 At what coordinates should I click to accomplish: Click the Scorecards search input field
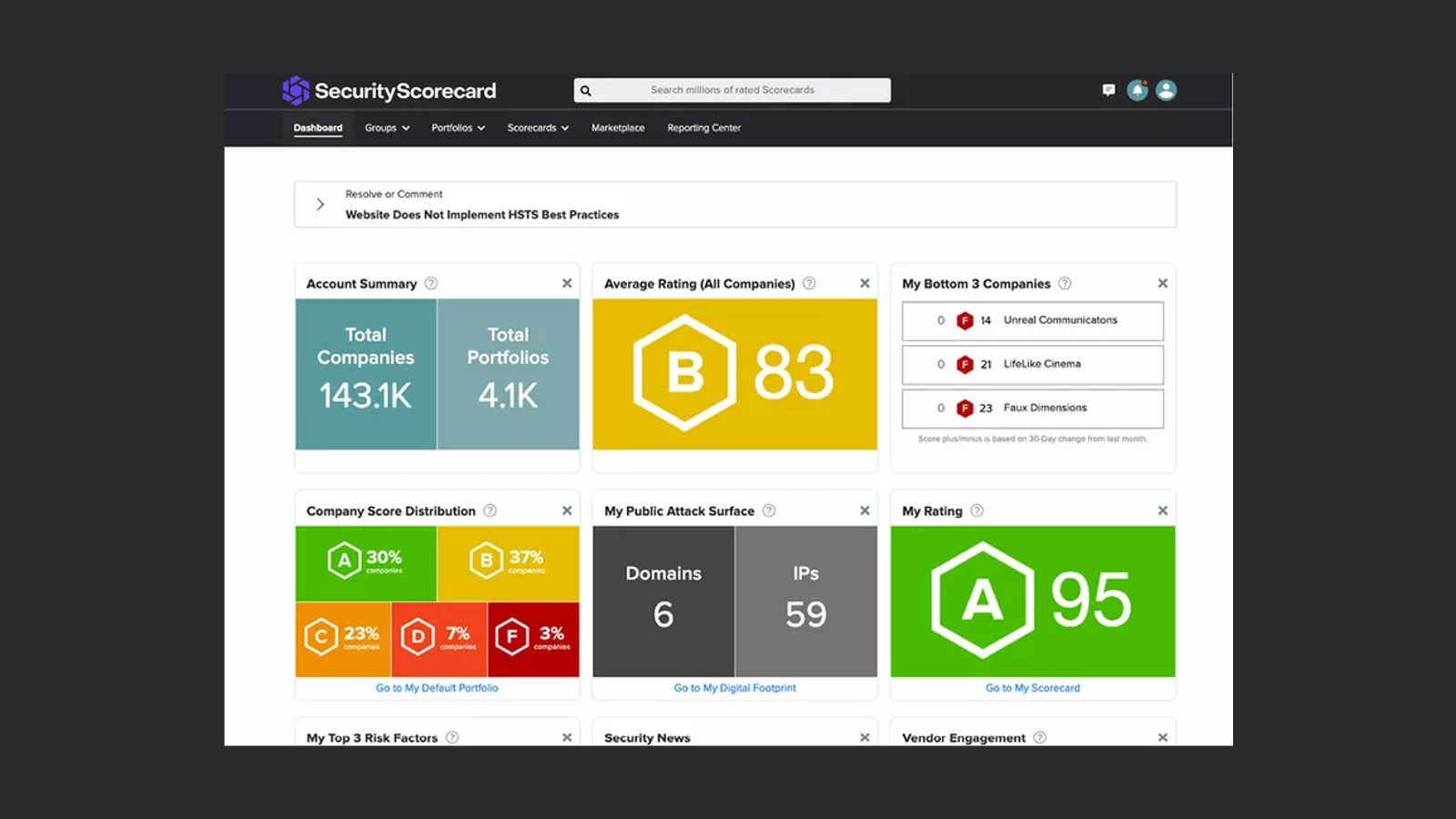733,90
